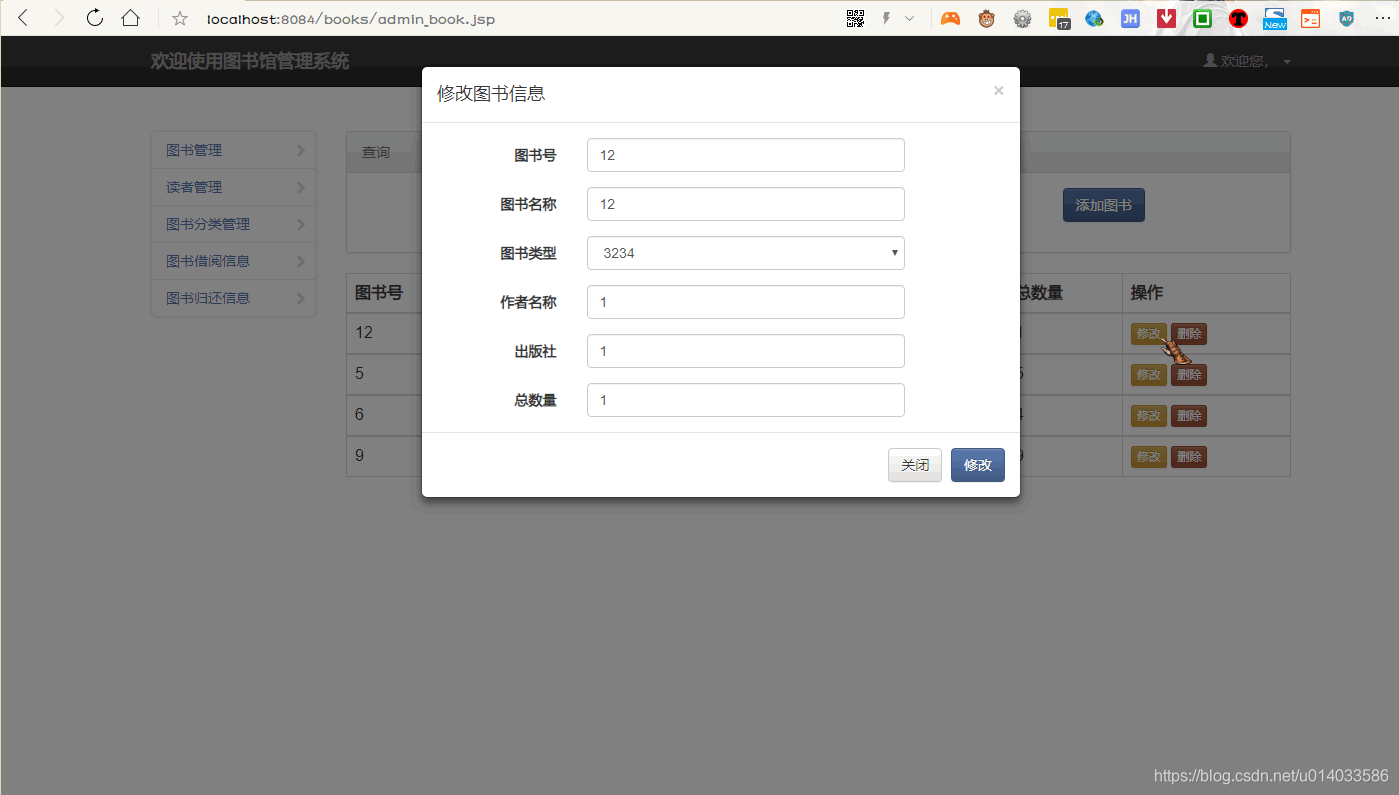Click 删除 in the row for book 12
1399x795 pixels.
pos(1189,334)
